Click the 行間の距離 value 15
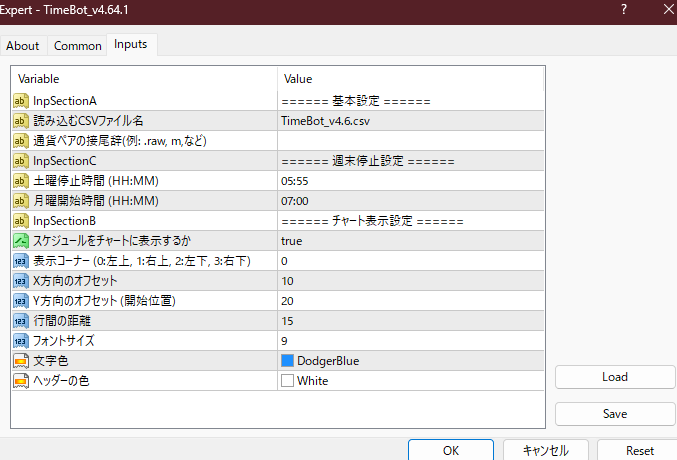 pos(411,321)
